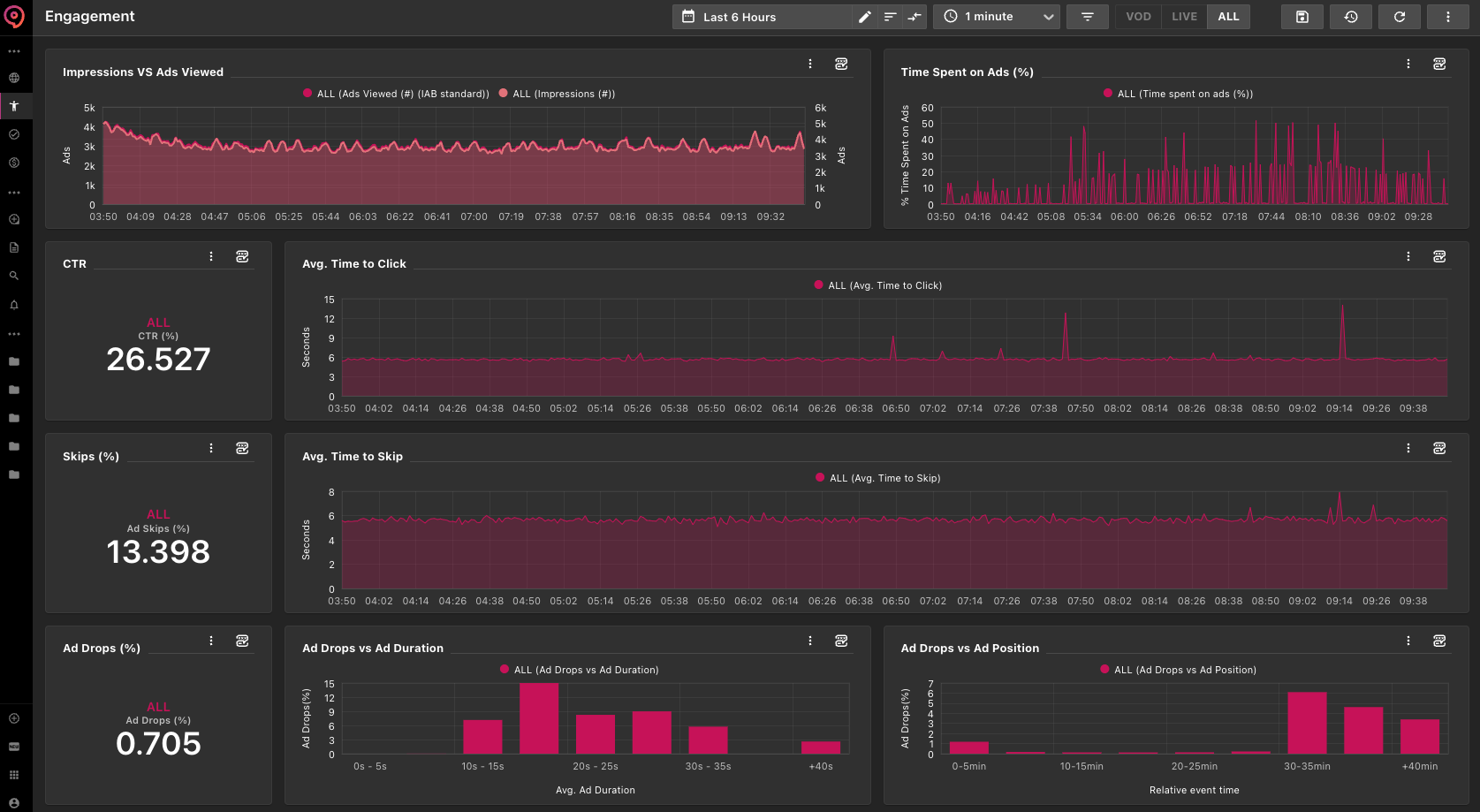The height and width of the screenshot is (812, 1480).
Task: Click the tallest bar in Ad Drops vs Ad Duration chart
Action: (x=539, y=718)
